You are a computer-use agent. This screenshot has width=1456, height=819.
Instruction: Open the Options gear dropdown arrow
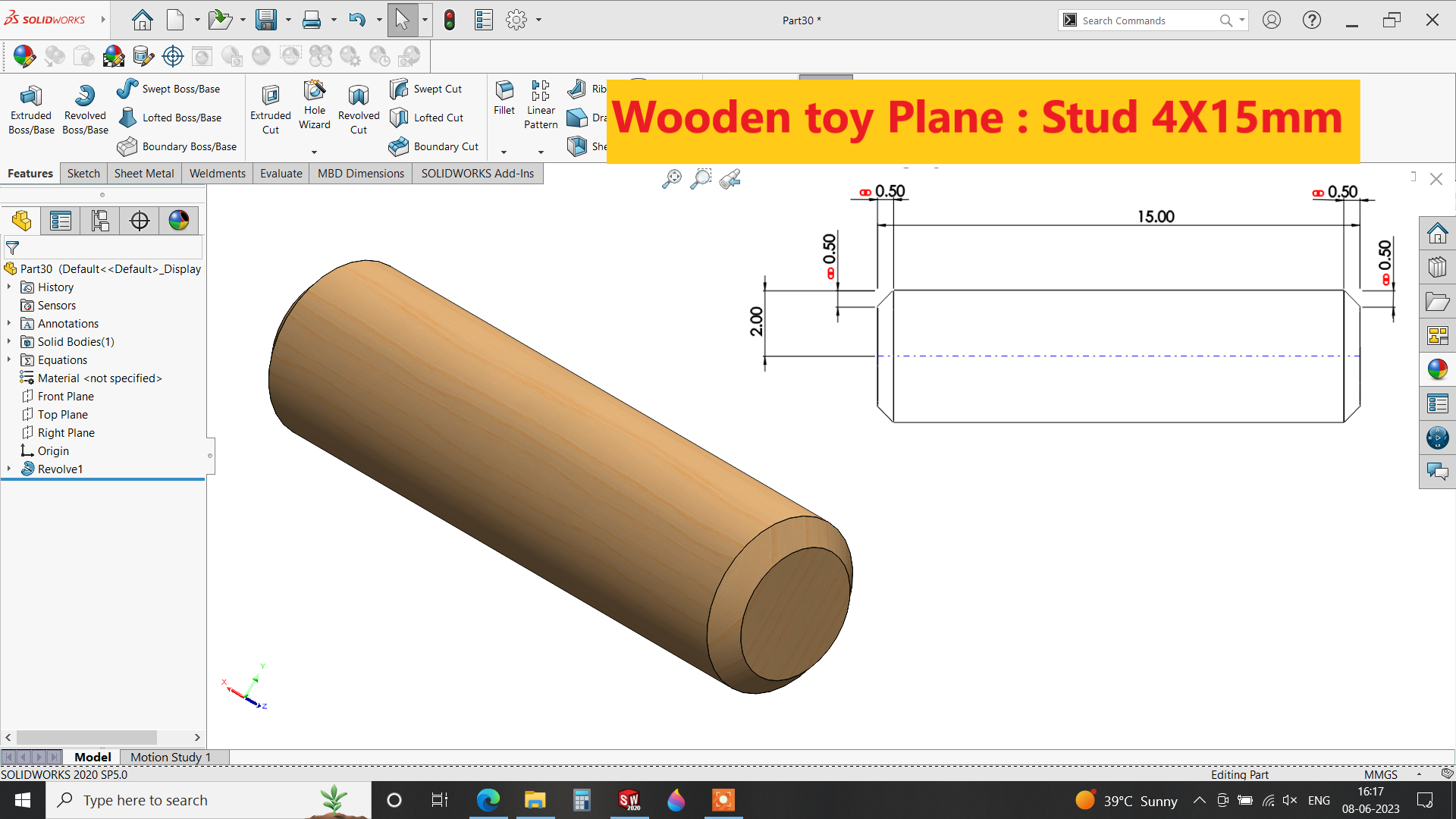(538, 20)
